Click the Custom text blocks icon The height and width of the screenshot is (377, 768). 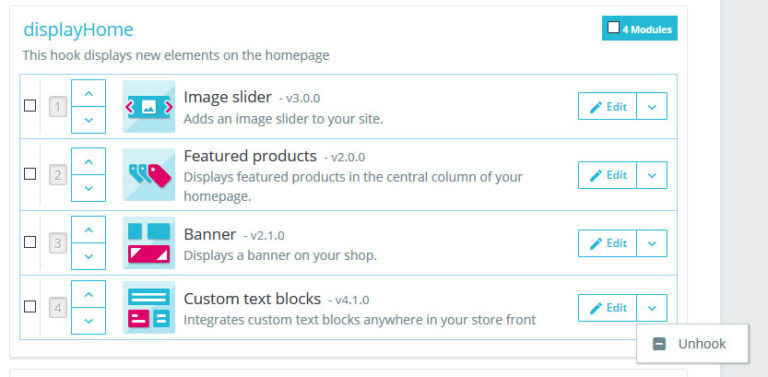tap(149, 307)
